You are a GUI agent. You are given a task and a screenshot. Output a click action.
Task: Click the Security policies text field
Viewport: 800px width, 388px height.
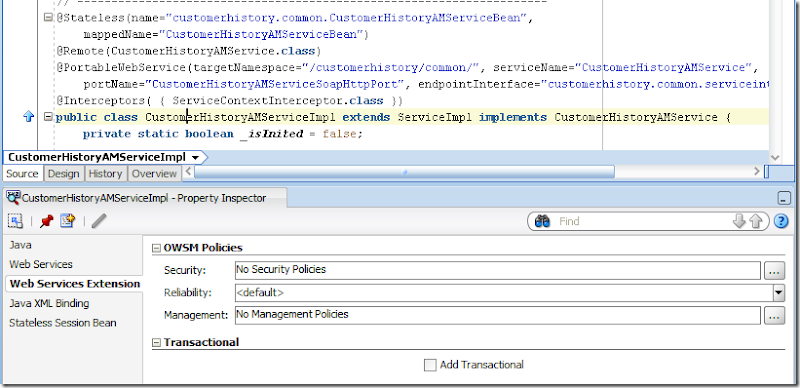click(x=498, y=270)
